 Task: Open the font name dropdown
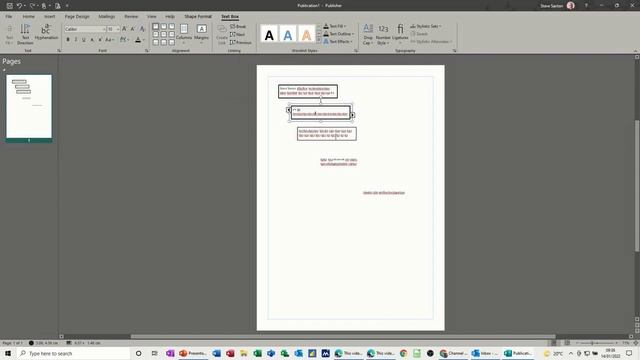click(104, 29)
